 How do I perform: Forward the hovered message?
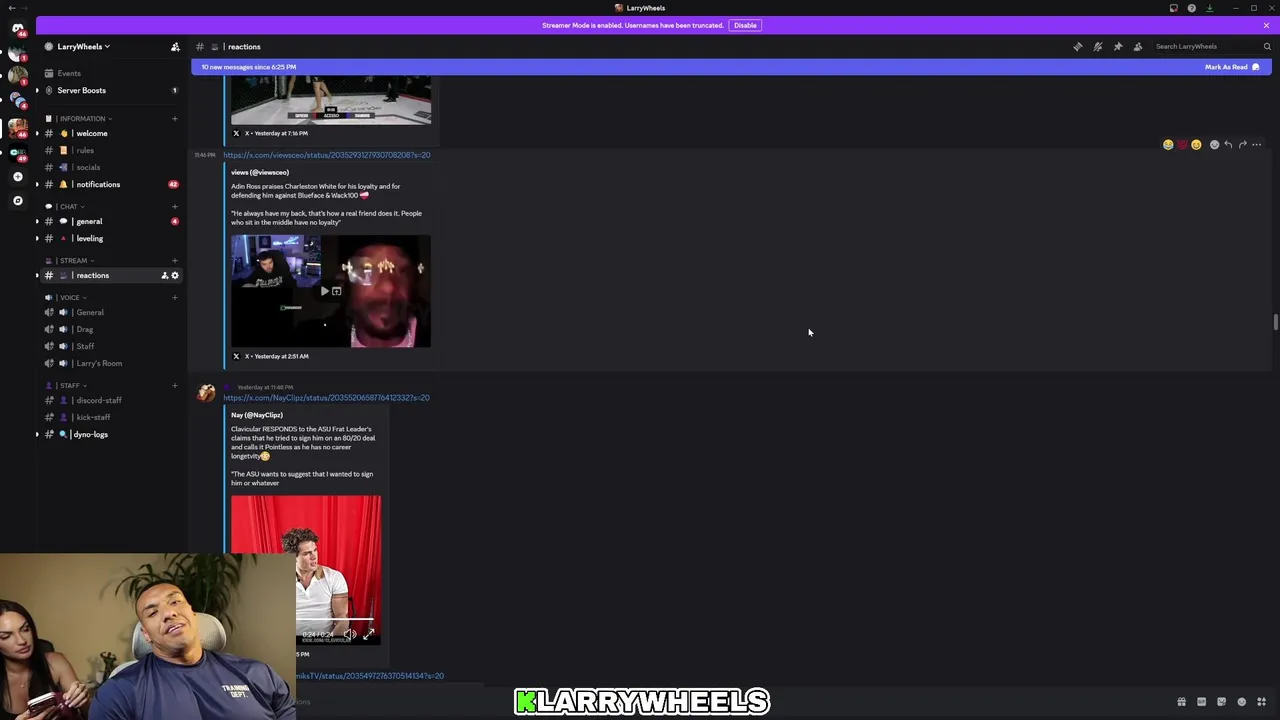pos(1243,145)
